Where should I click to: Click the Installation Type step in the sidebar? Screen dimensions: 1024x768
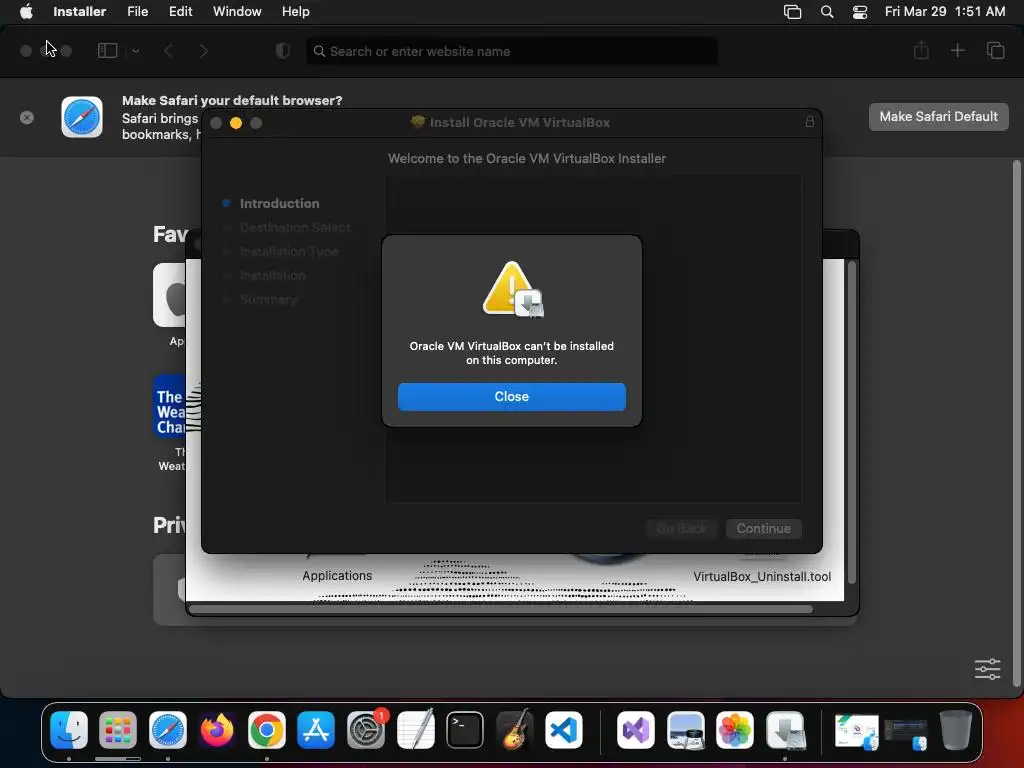[x=289, y=251]
